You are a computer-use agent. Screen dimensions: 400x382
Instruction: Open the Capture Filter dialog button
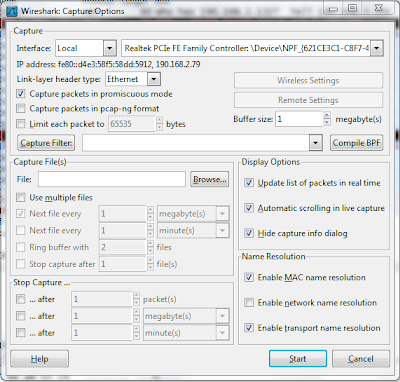46,143
